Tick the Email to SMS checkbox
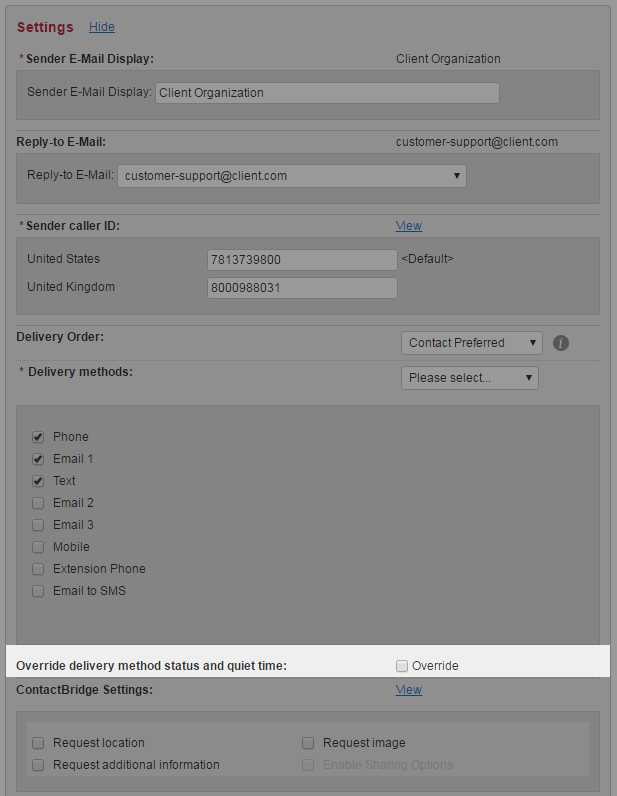 [38, 591]
